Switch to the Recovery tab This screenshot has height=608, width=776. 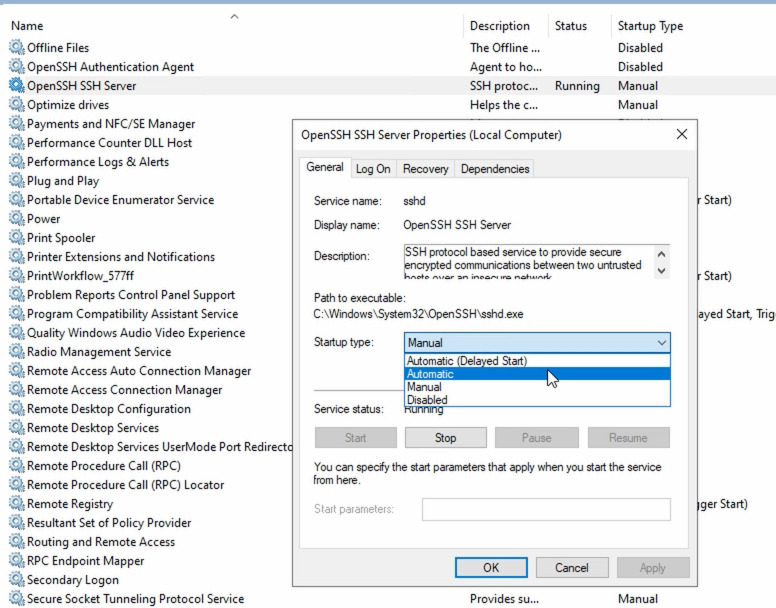coord(426,169)
